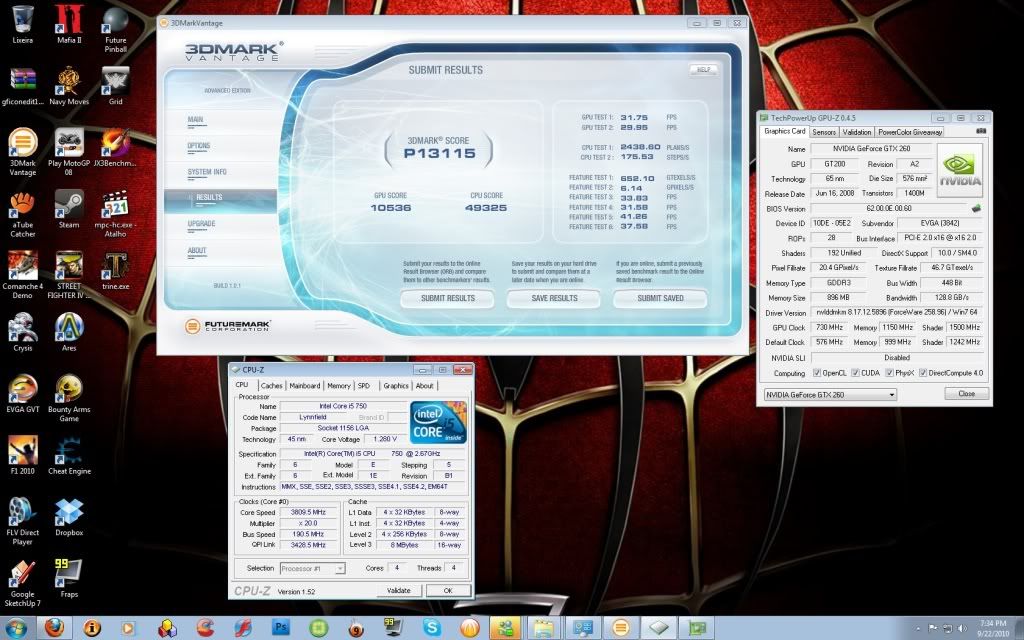Click the GPU-Z screenshot camera icon
Screen dimensions: 1024x640
coord(981,131)
